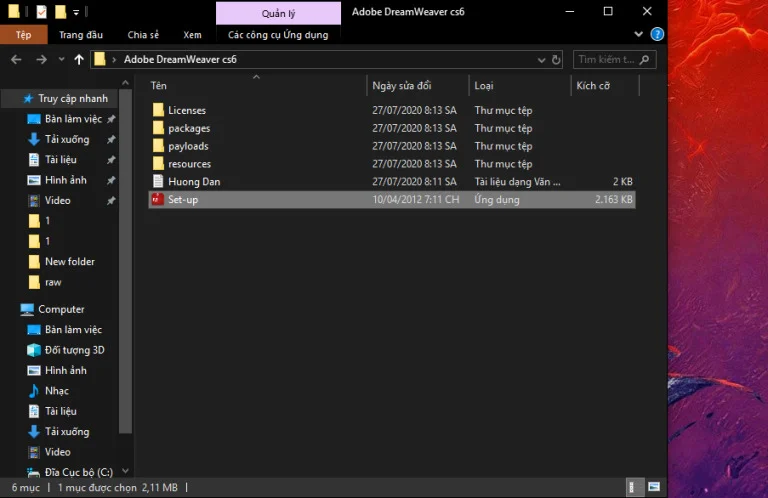Image resolution: width=768 pixels, height=498 pixels.
Task: Select Computer in navigation pane
Action: click(61, 309)
